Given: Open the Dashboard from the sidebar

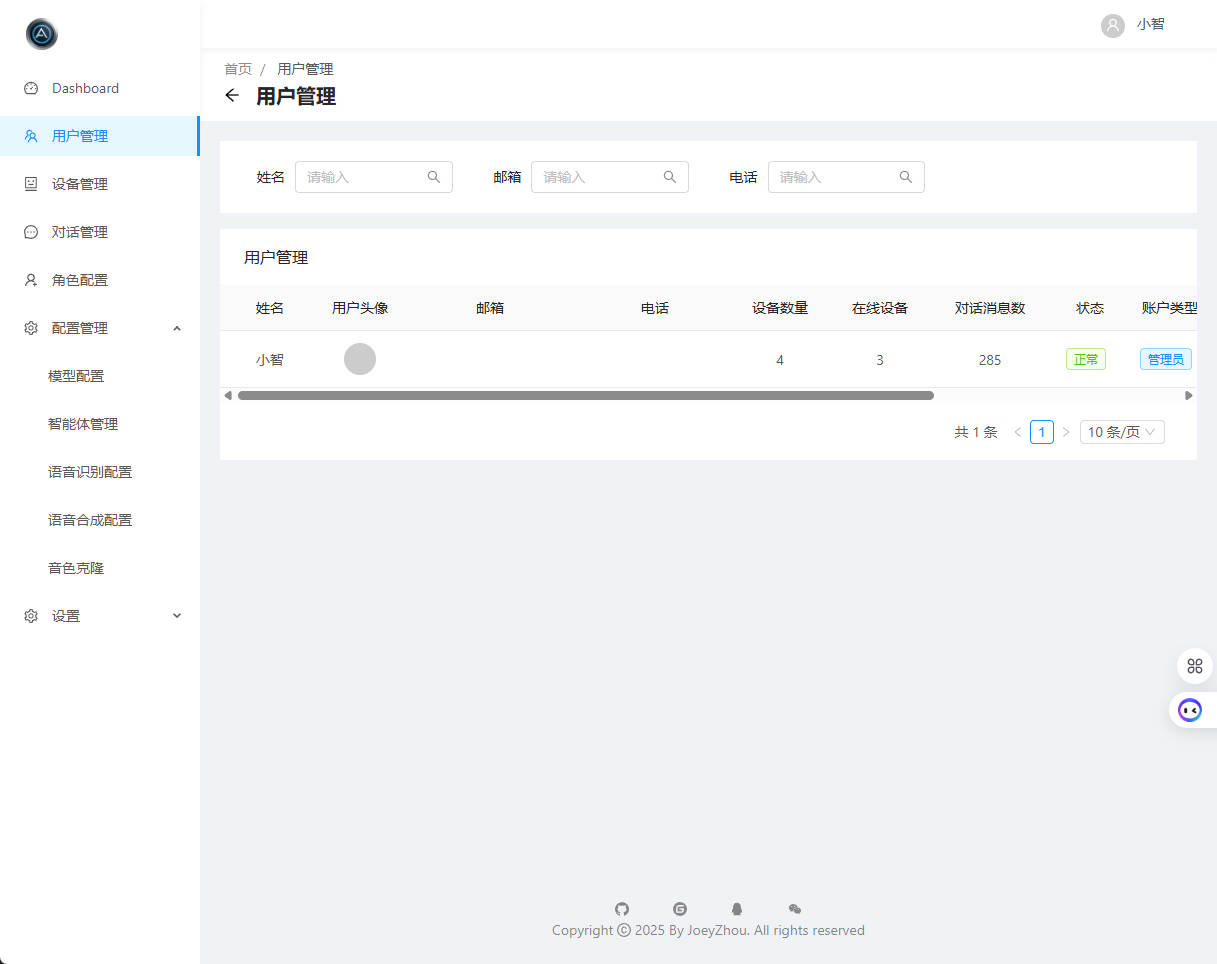Looking at the screenshot, I should click(x=85, y=88).
